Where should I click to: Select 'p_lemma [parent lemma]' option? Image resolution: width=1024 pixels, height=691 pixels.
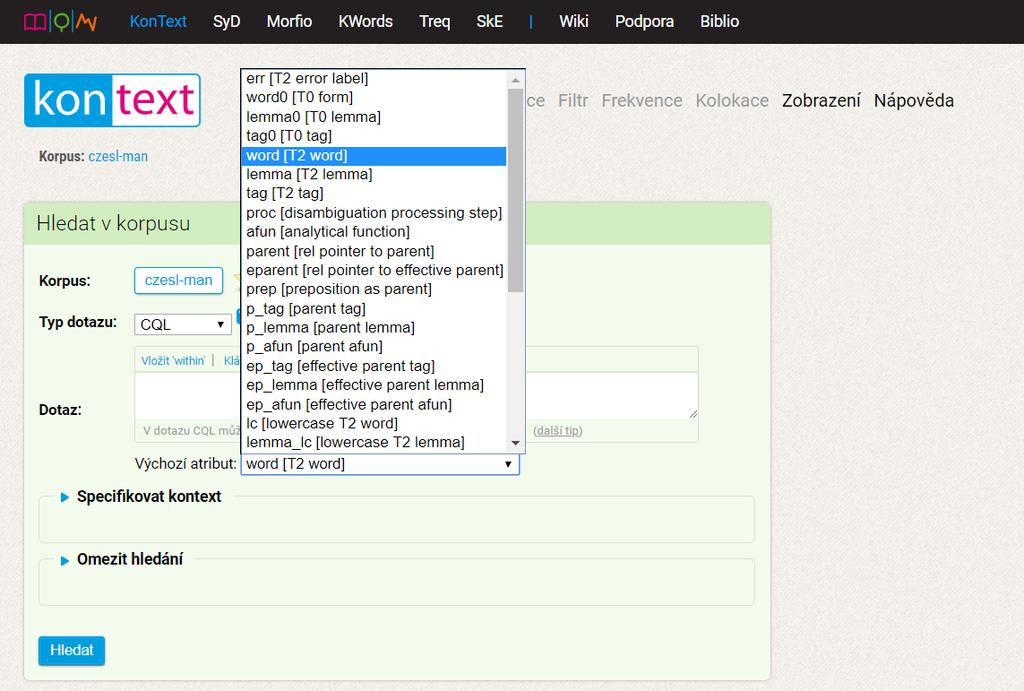374,328
